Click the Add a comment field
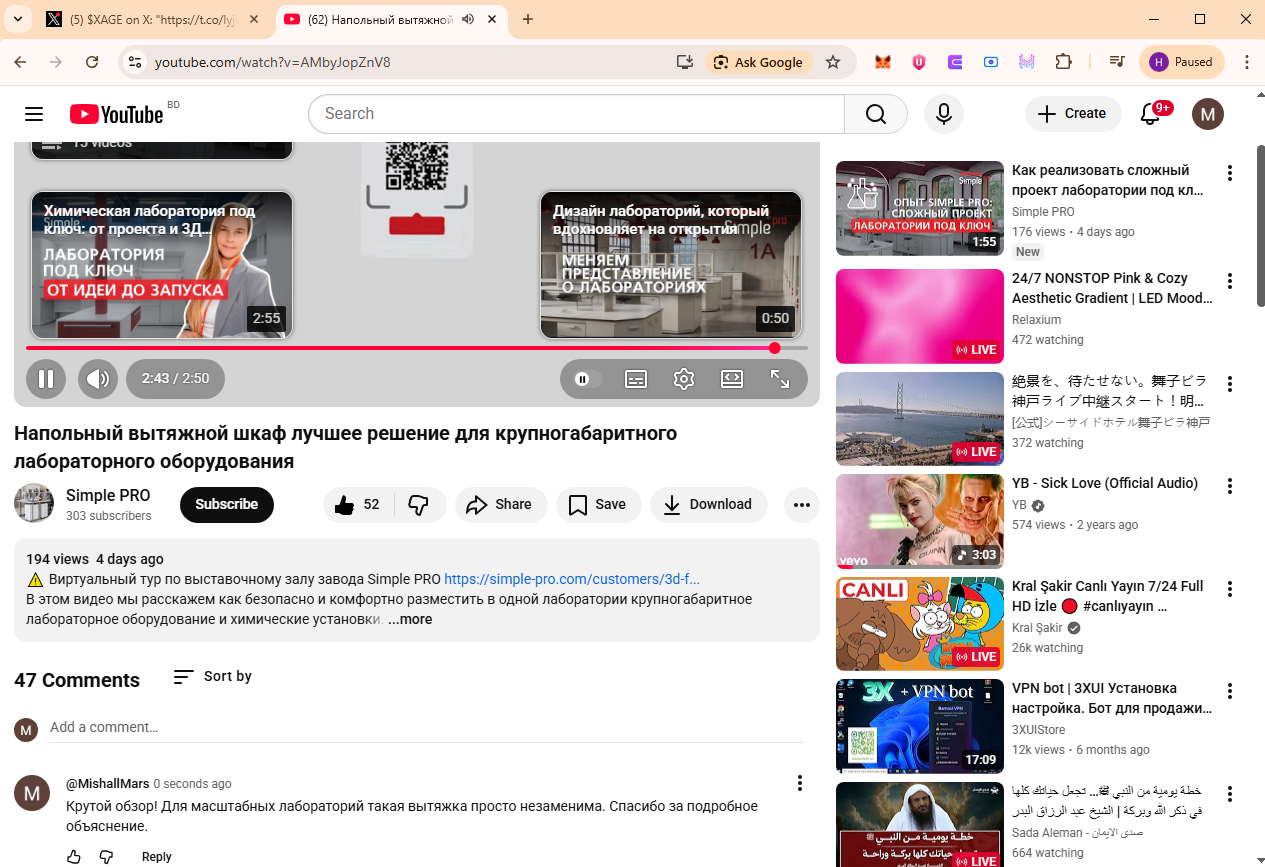 tap(427, 728)
